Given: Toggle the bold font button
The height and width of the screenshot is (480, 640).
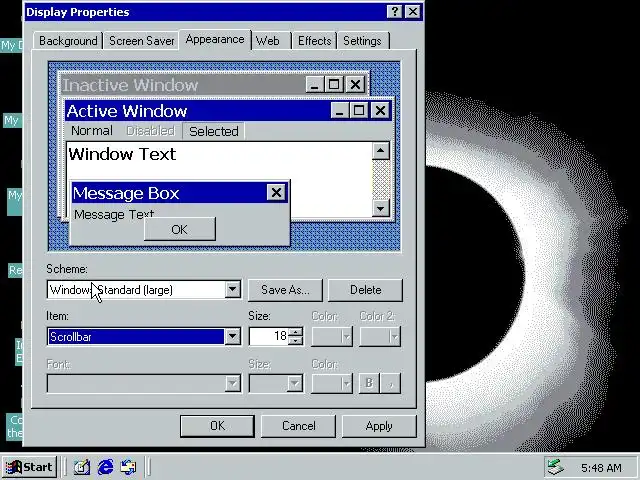Looking at the screenshot, I should pos(369,383).
